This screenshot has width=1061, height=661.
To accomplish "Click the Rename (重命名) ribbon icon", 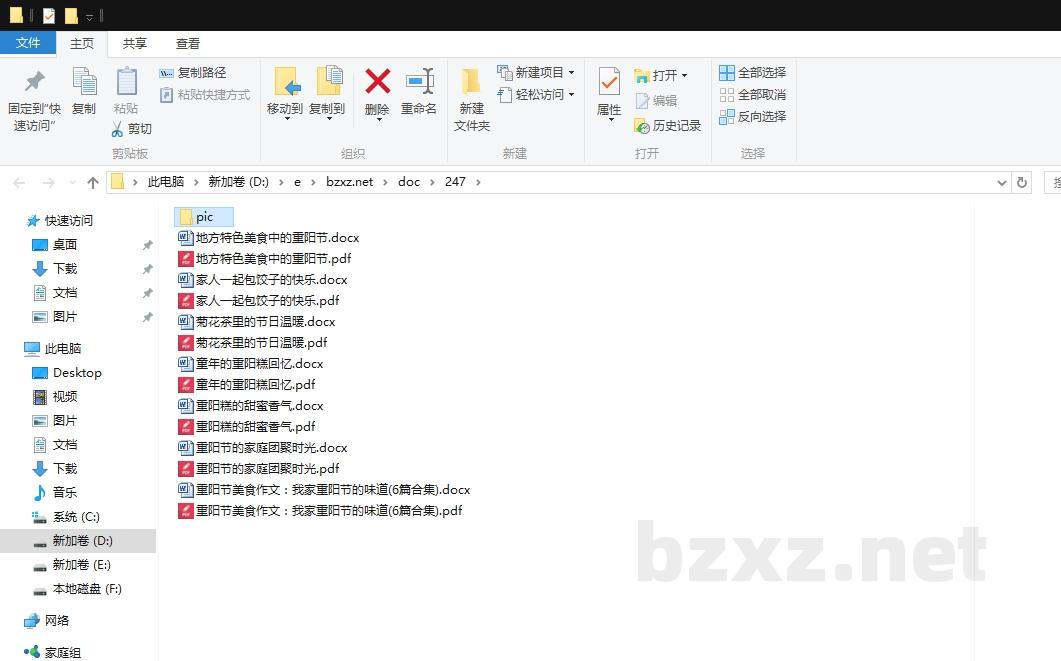I will 419,82.
